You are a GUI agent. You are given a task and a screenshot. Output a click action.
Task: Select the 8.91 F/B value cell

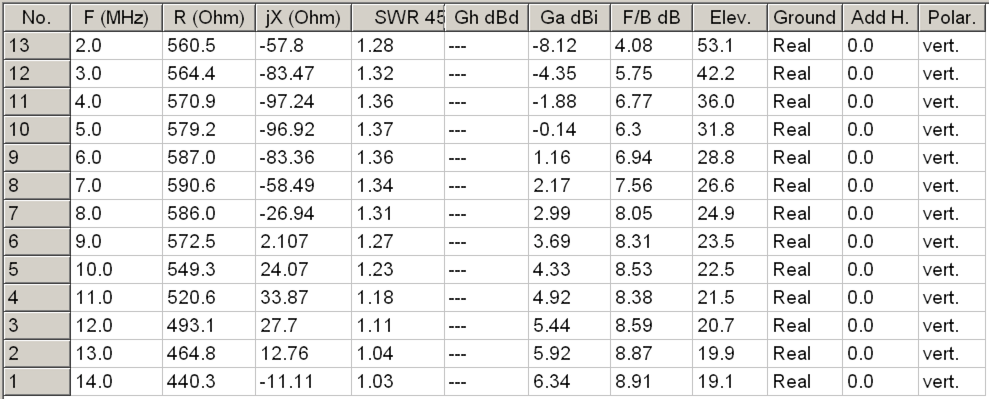[652, 381]
